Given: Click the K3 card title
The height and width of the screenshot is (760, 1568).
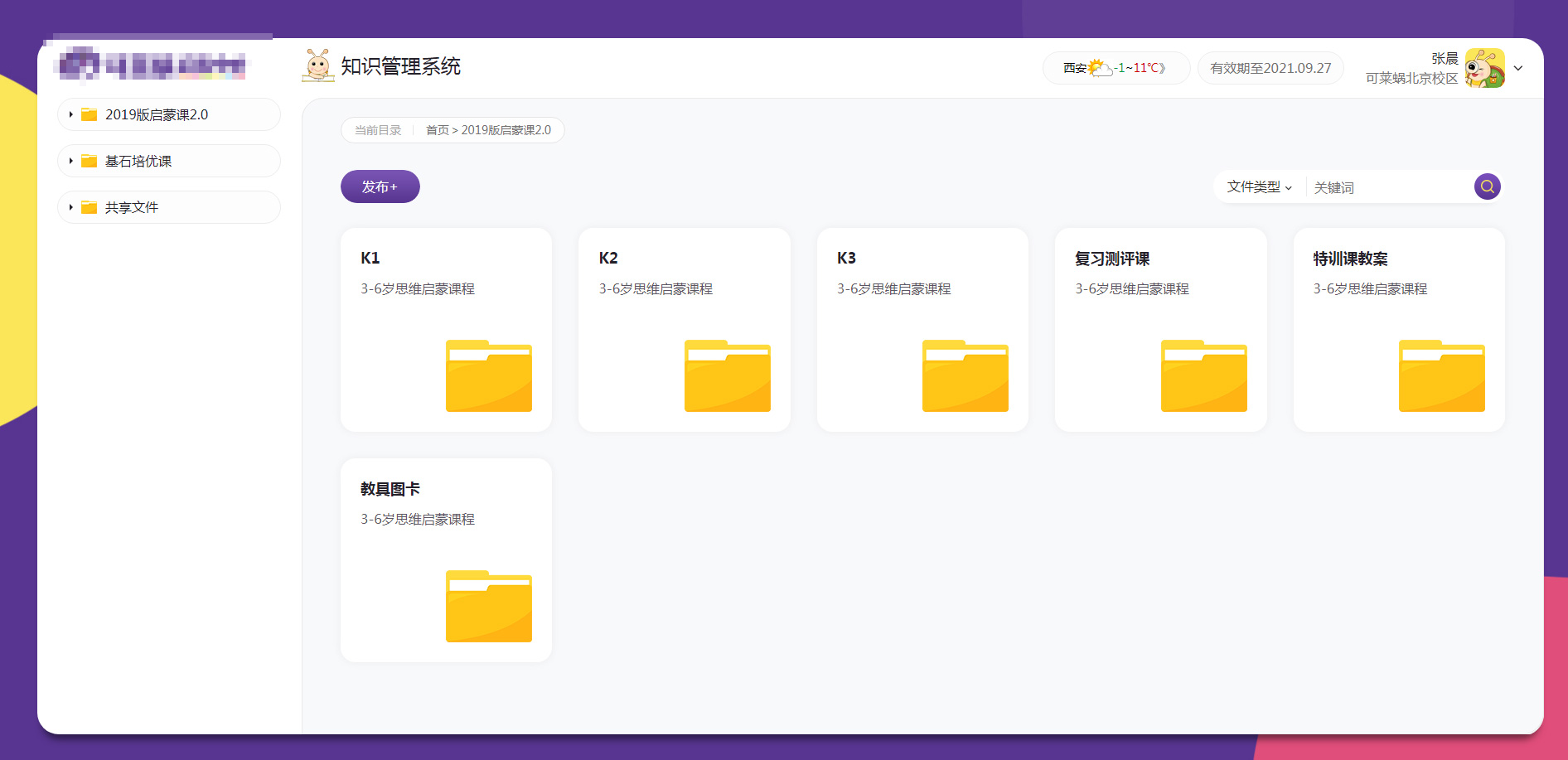Looking at the screenshot, I should (846, 258).
